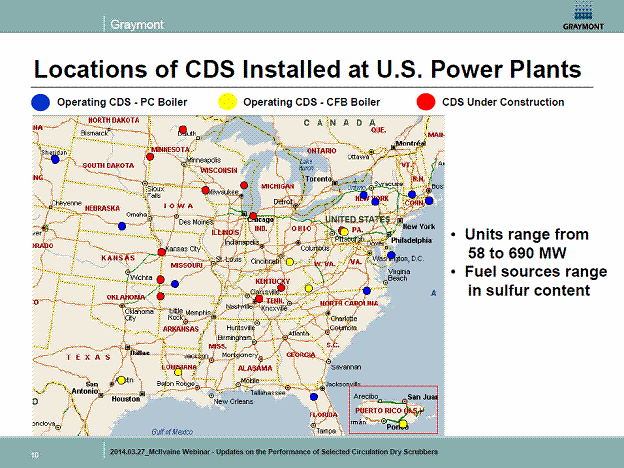This screenshot has width=624, height=468.
Task: Click the "UNITED STATES" map label
Action: [x=358, y=219]
